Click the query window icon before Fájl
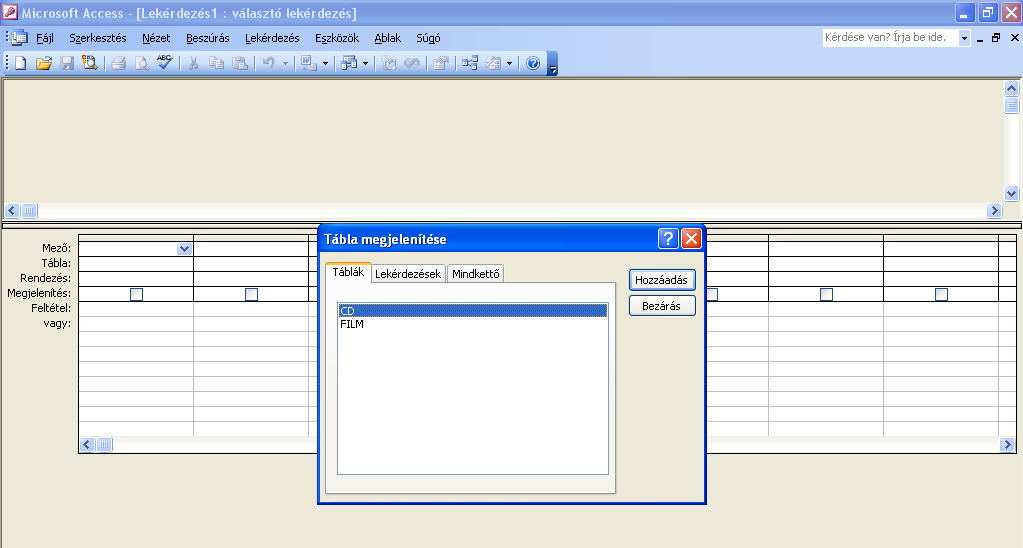The image size is (1023, 548). pos(20,38)
